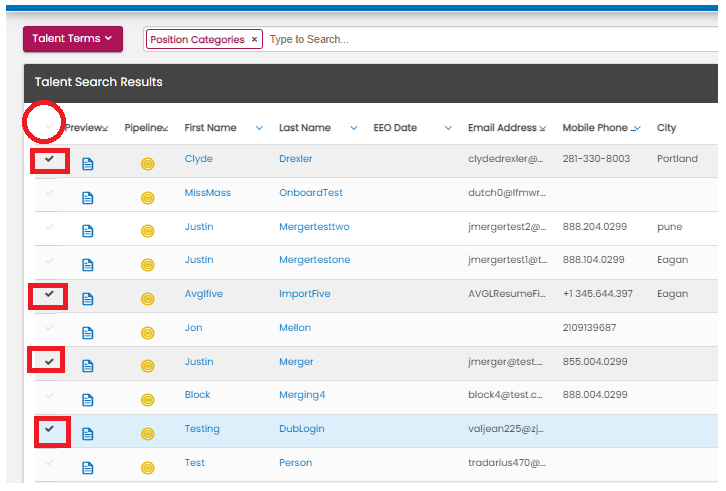Image resolution: width=726 pixels, height=491 pixels.
Task: Click pipeline icon for Block Merging4
Action: pos(148,400)
